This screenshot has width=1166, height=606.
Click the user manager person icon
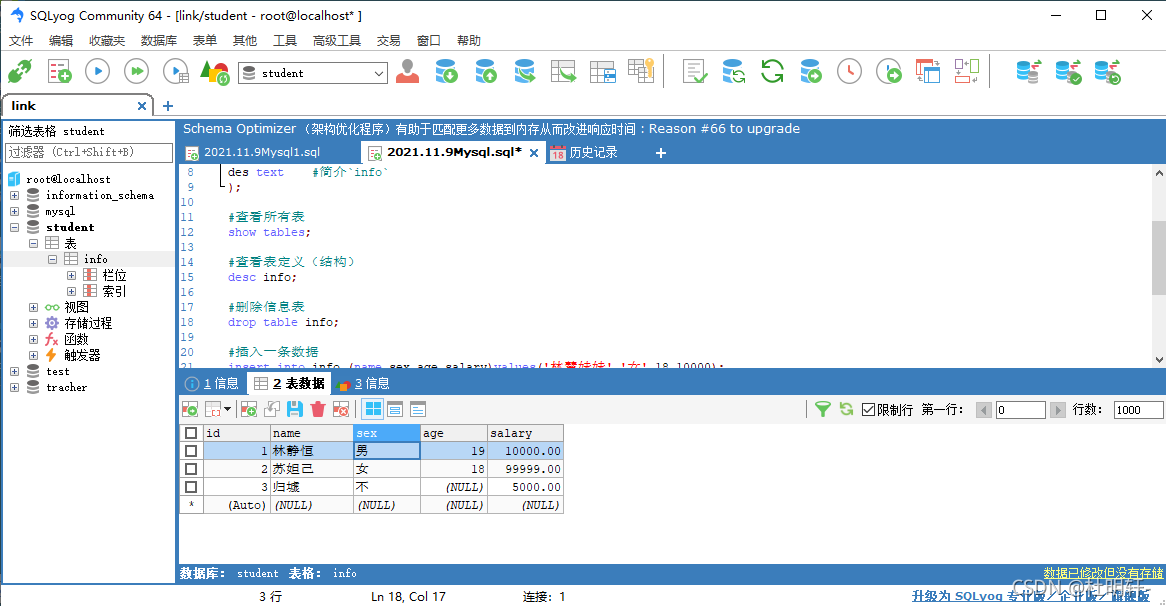click(x=407, y=71)
